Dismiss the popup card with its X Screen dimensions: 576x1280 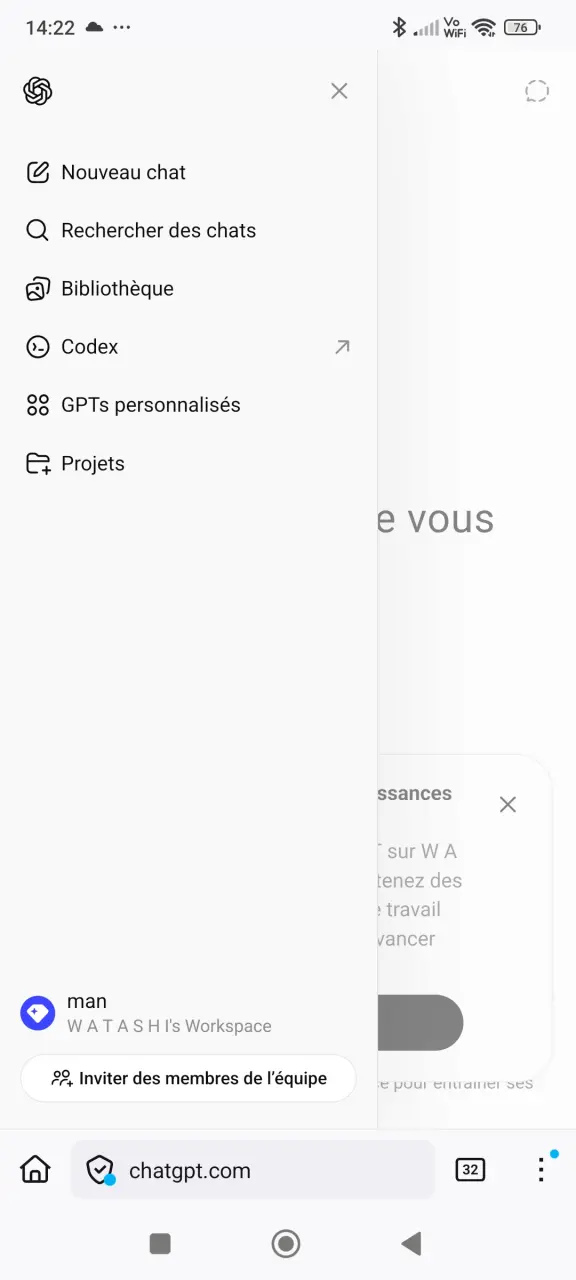[x=508, y=804]
